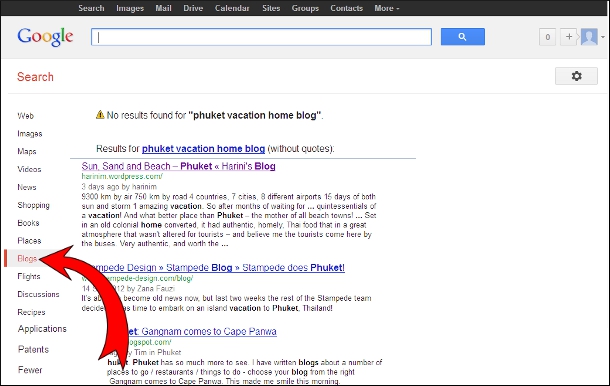This screenshot has height=386, width=610.
Task: Select the Shopping filter in sidebar
Action: coord(33,205)
